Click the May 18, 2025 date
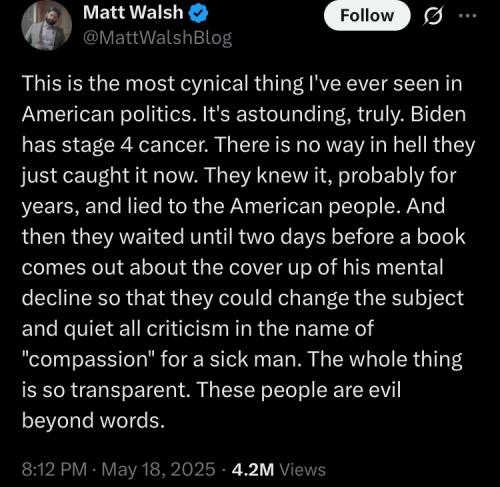 (158, 469)
